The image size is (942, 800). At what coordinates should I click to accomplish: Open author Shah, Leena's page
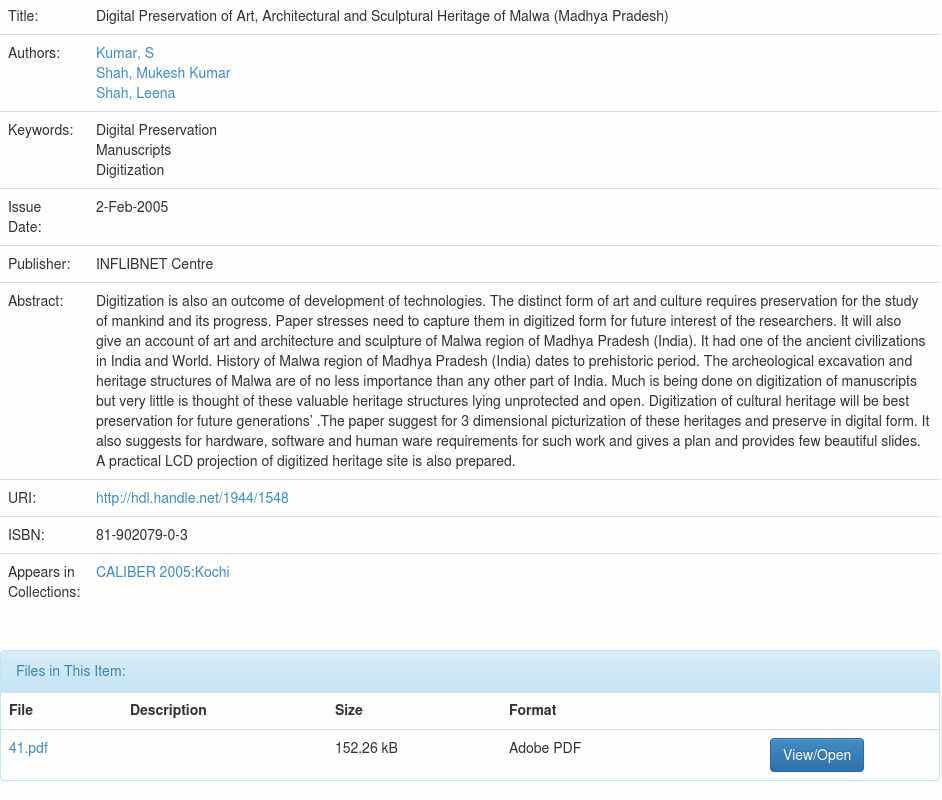(135, 93)
